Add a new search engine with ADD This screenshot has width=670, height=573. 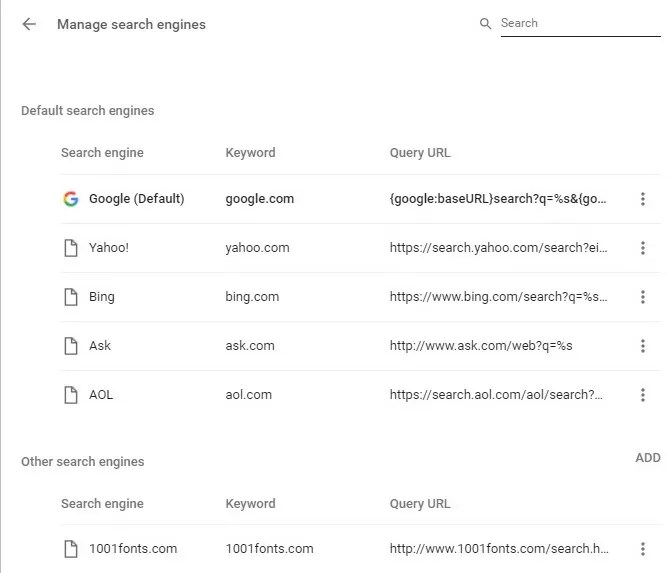point(648,458)
